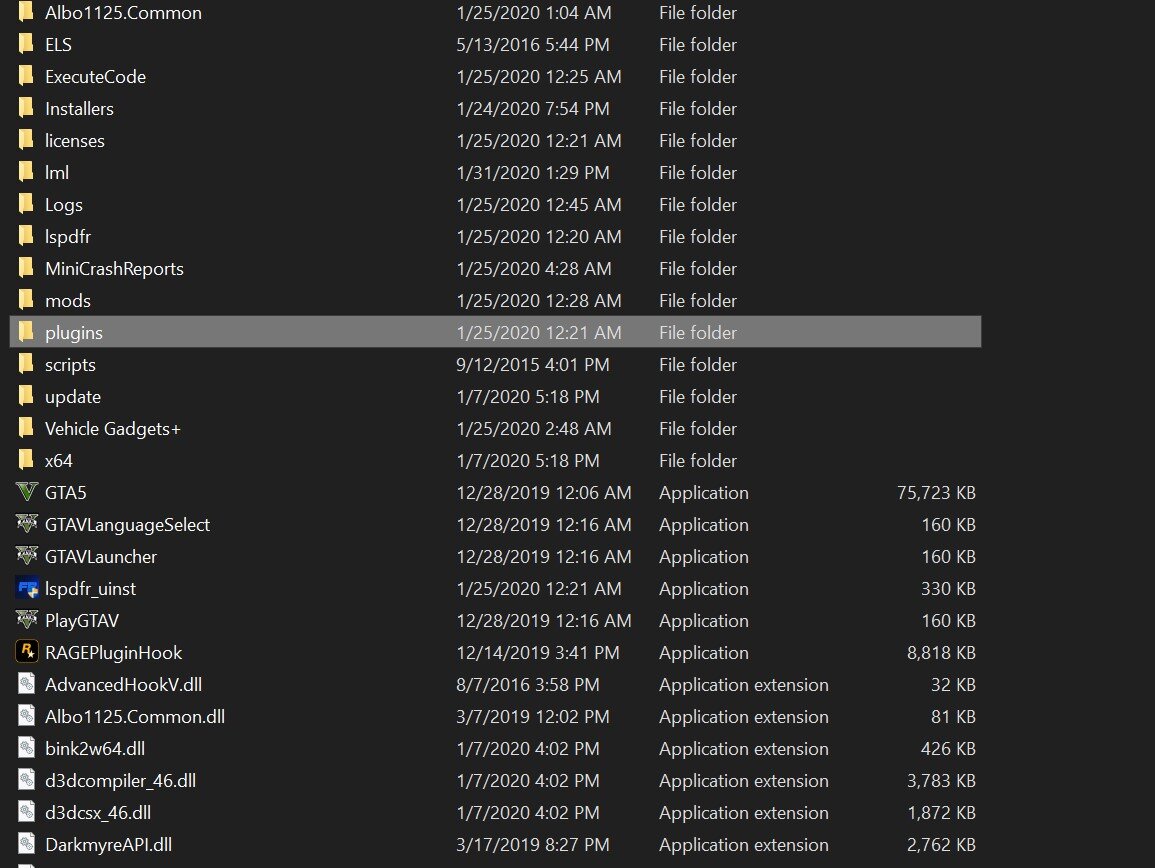Viewport: 1155px width, 868px height.
Task: Click the PlayGTAV file name
Action: click(82, 621)
